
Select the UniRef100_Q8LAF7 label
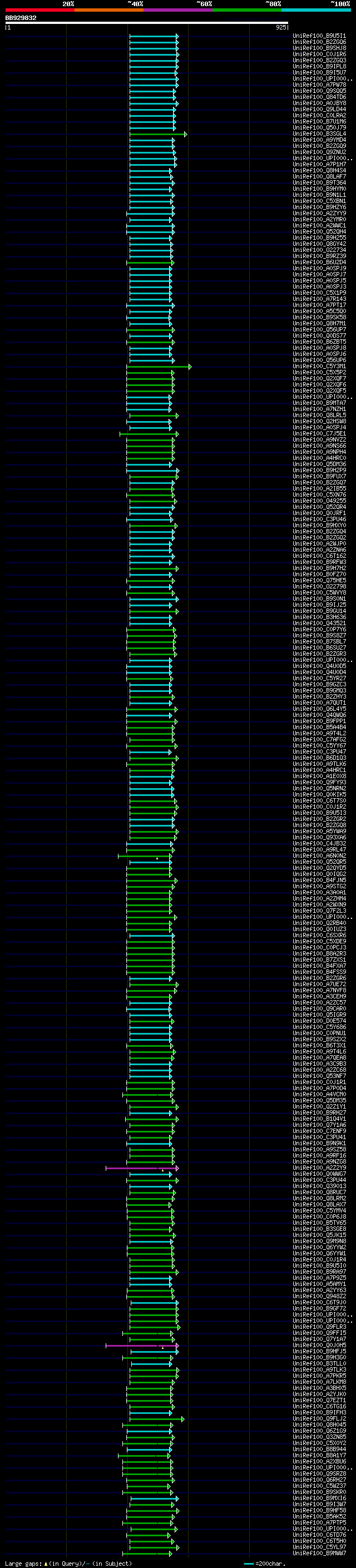319,176
